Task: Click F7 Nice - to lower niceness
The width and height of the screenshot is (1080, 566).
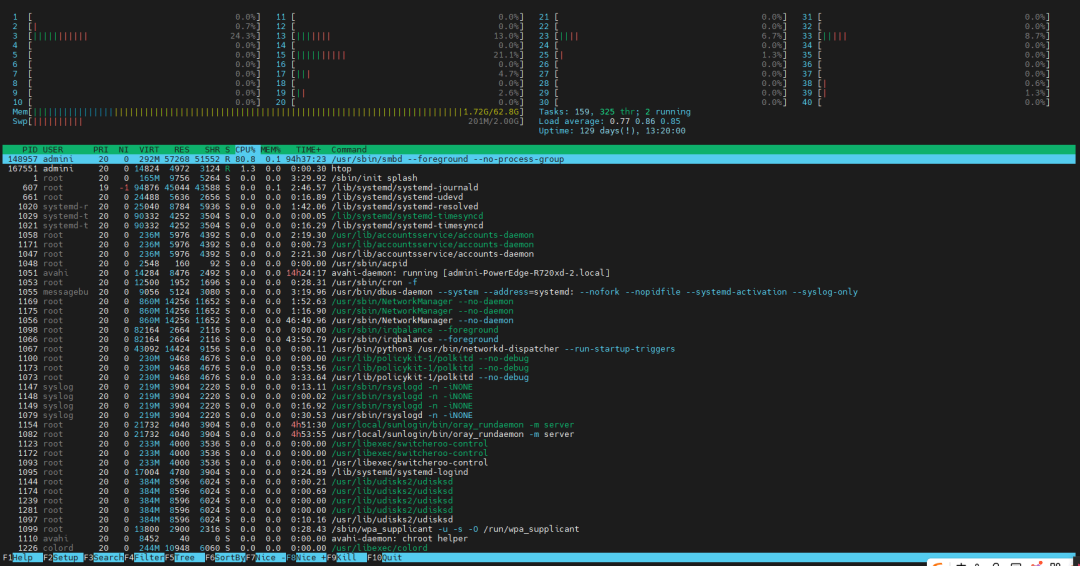Action: [266, 558]
